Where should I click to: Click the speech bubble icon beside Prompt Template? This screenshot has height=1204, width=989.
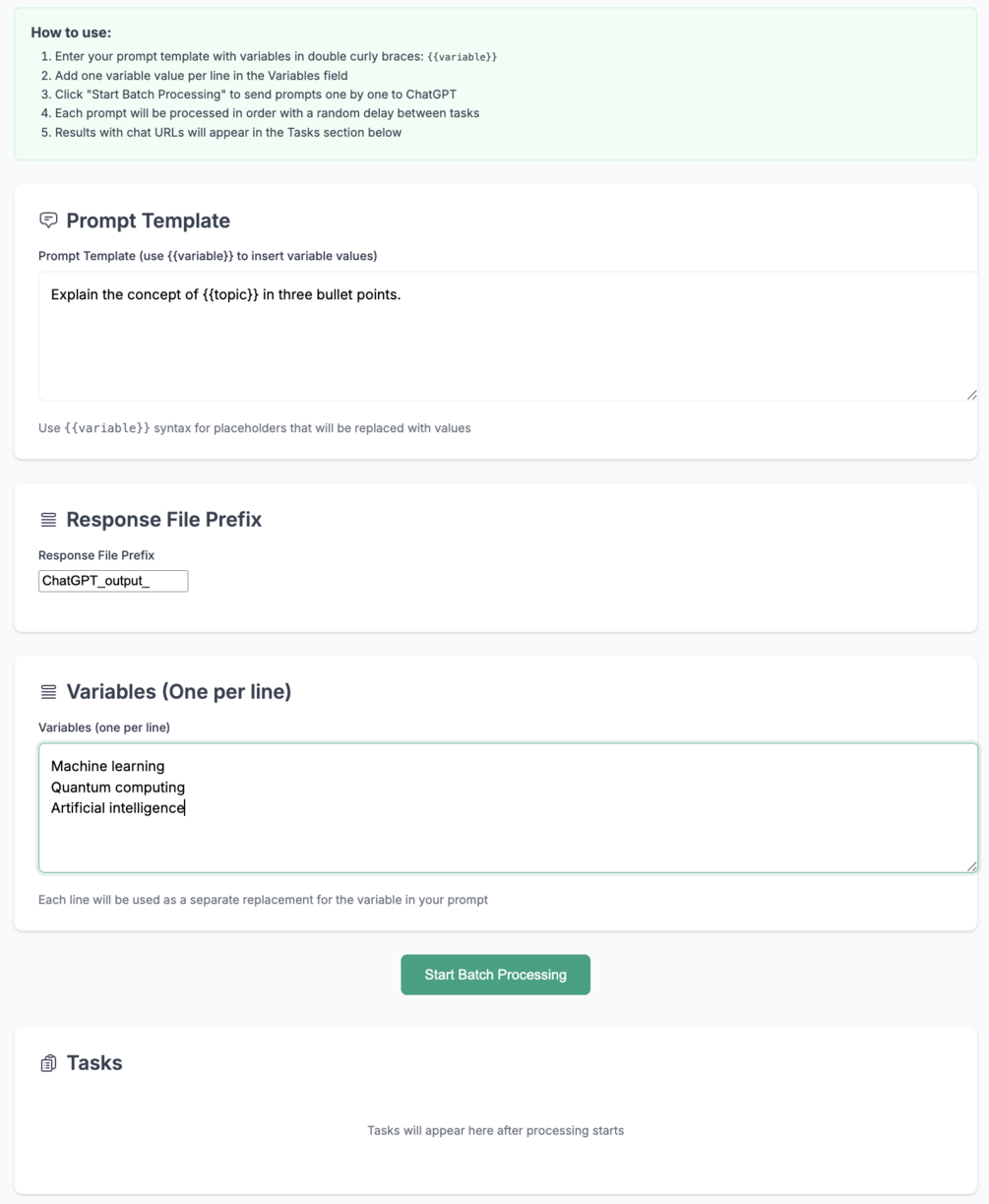48,221
